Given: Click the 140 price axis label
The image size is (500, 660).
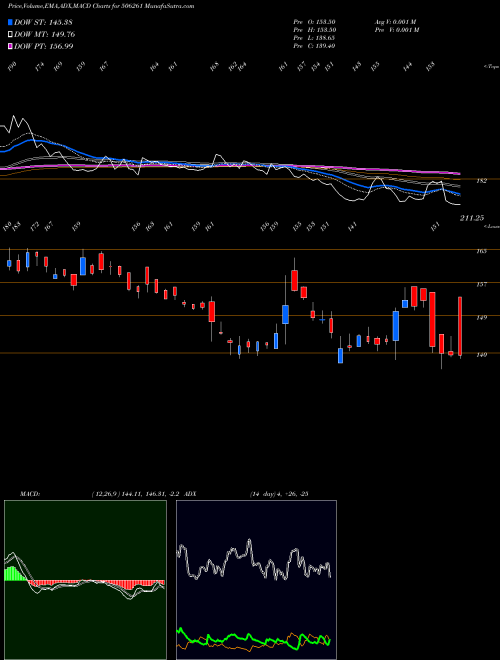Looking at the screenshot, I should point(481,354).
